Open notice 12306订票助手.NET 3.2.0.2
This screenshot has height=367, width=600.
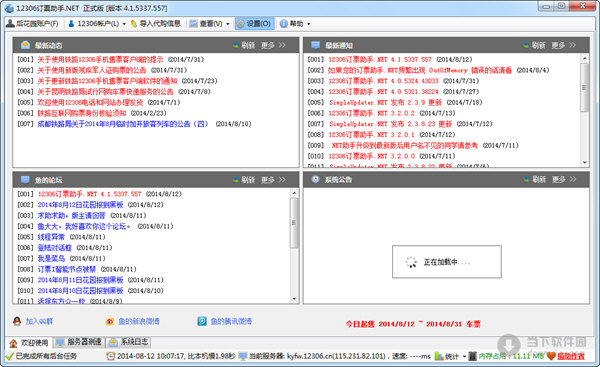pyautogui.click(x=372, y=113)
